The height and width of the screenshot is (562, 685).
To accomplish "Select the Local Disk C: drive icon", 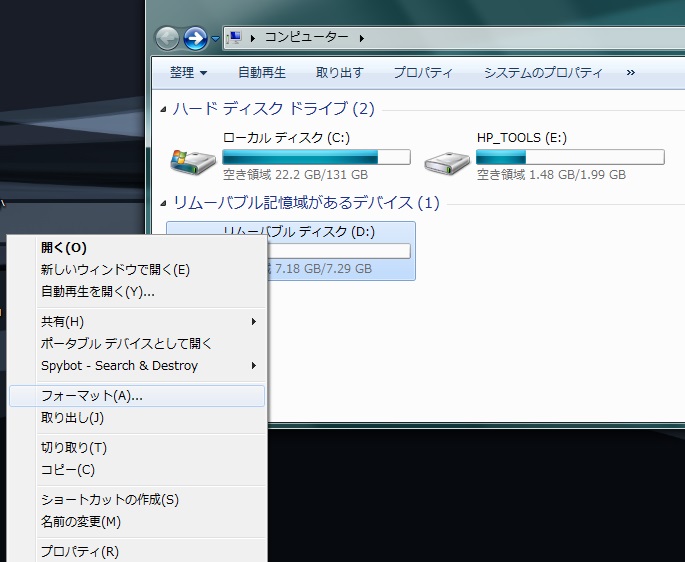I will click(193, 162).
